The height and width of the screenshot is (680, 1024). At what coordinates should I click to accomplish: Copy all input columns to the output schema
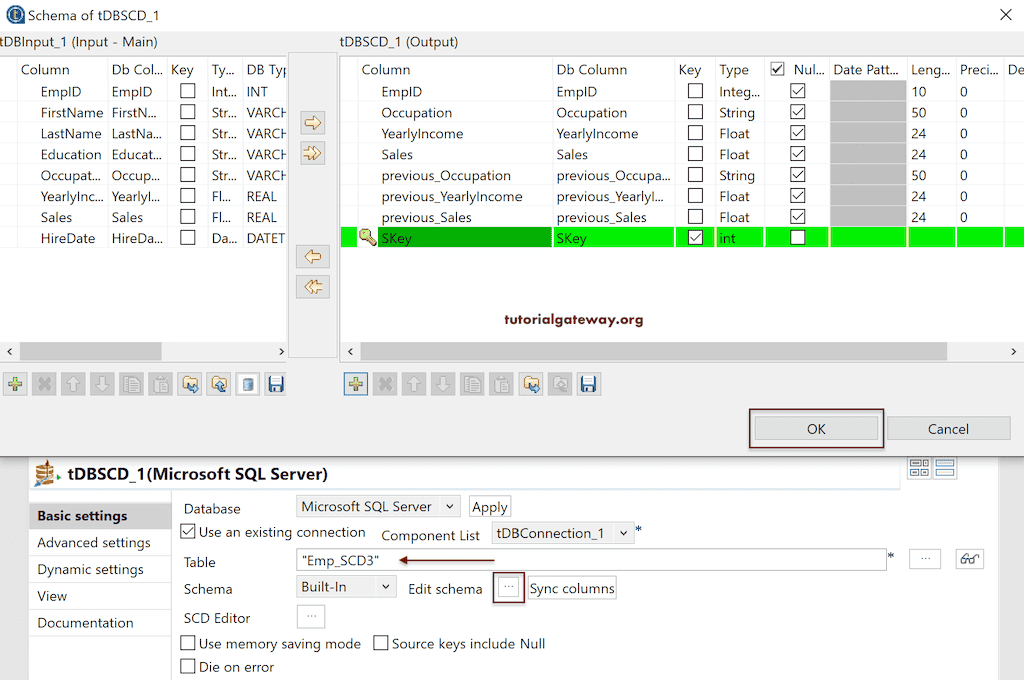coord(314,153)
